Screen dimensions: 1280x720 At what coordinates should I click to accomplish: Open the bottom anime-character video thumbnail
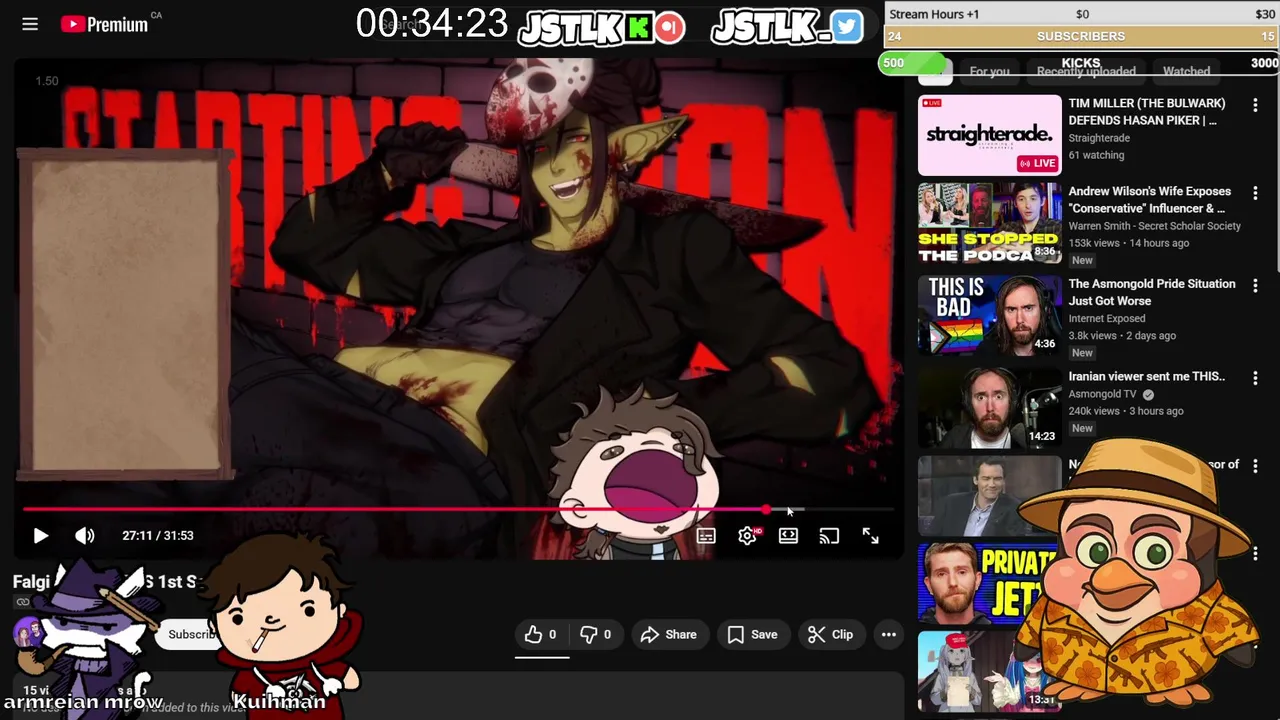[989, 670]
